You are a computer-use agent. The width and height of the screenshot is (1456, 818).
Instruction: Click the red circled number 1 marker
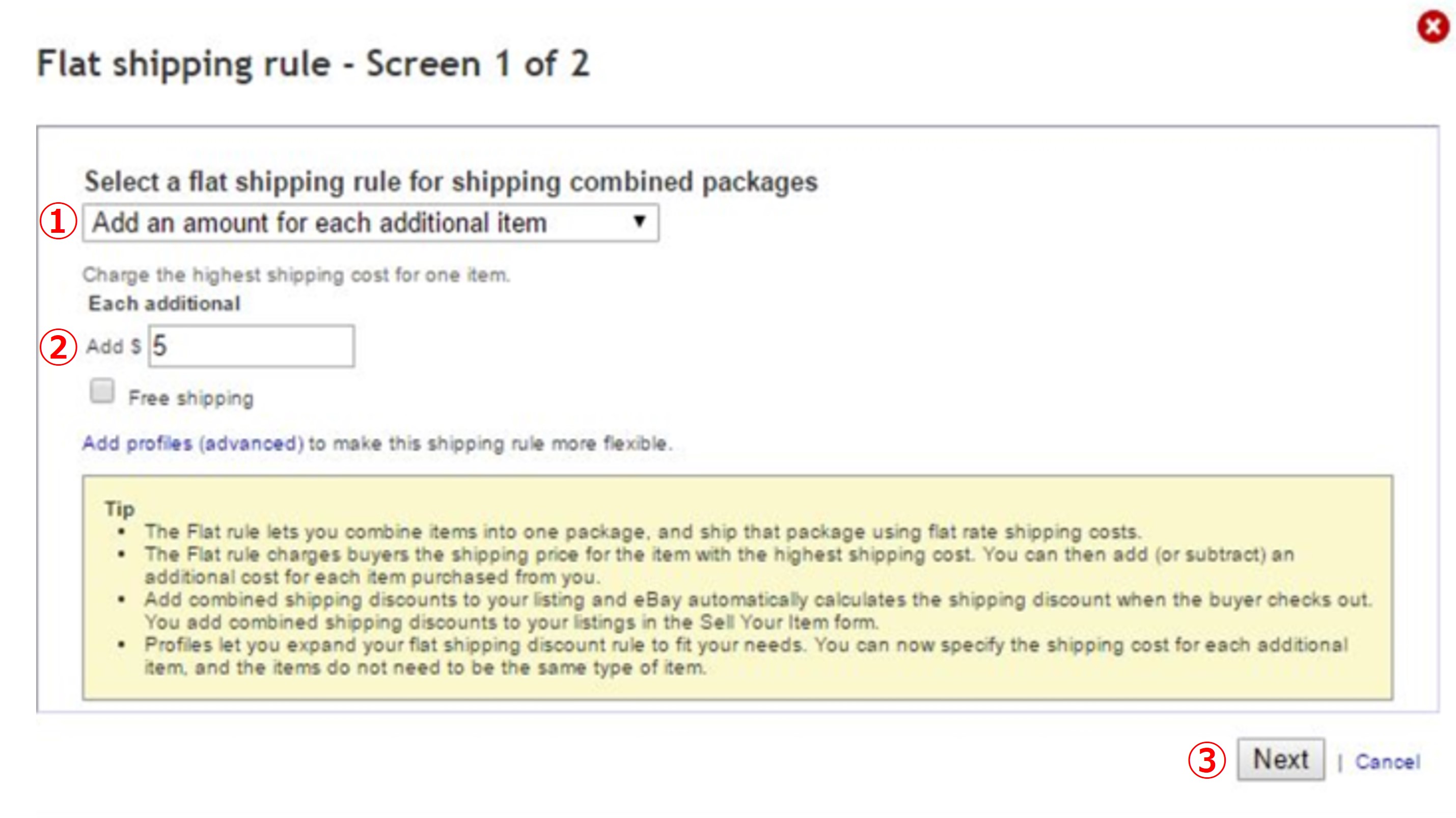point(58,221)
